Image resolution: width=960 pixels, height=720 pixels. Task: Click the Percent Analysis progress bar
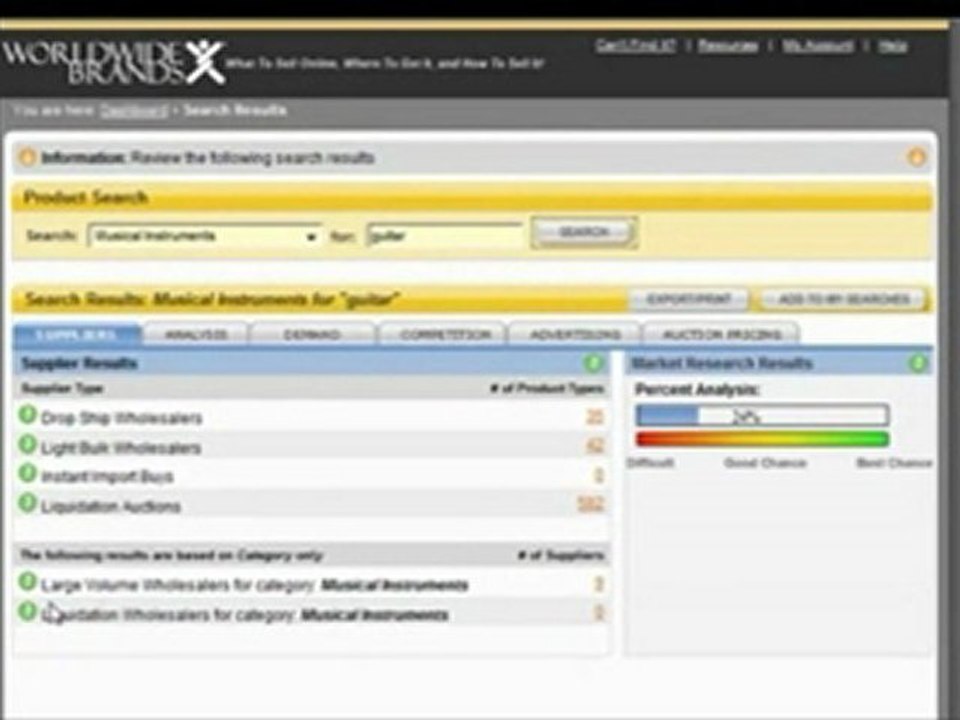(762, 415)
